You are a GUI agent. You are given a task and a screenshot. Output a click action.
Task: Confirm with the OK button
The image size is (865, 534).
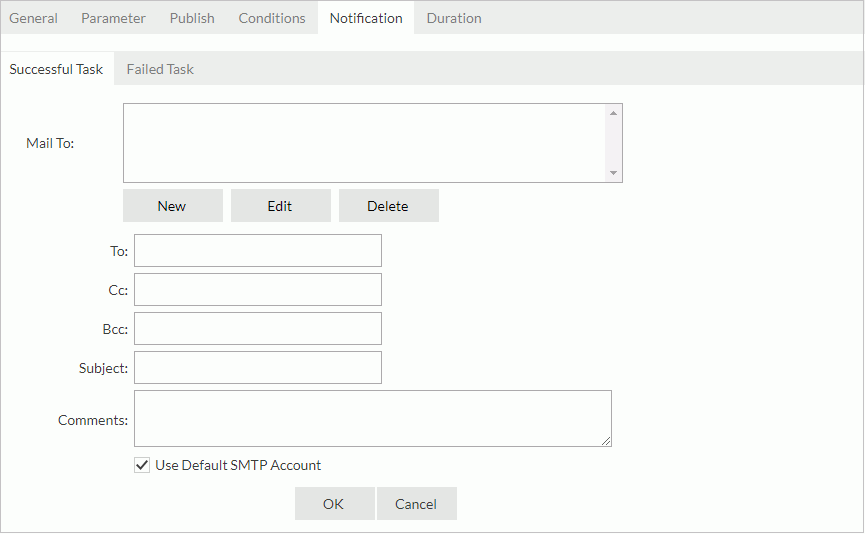334,504
